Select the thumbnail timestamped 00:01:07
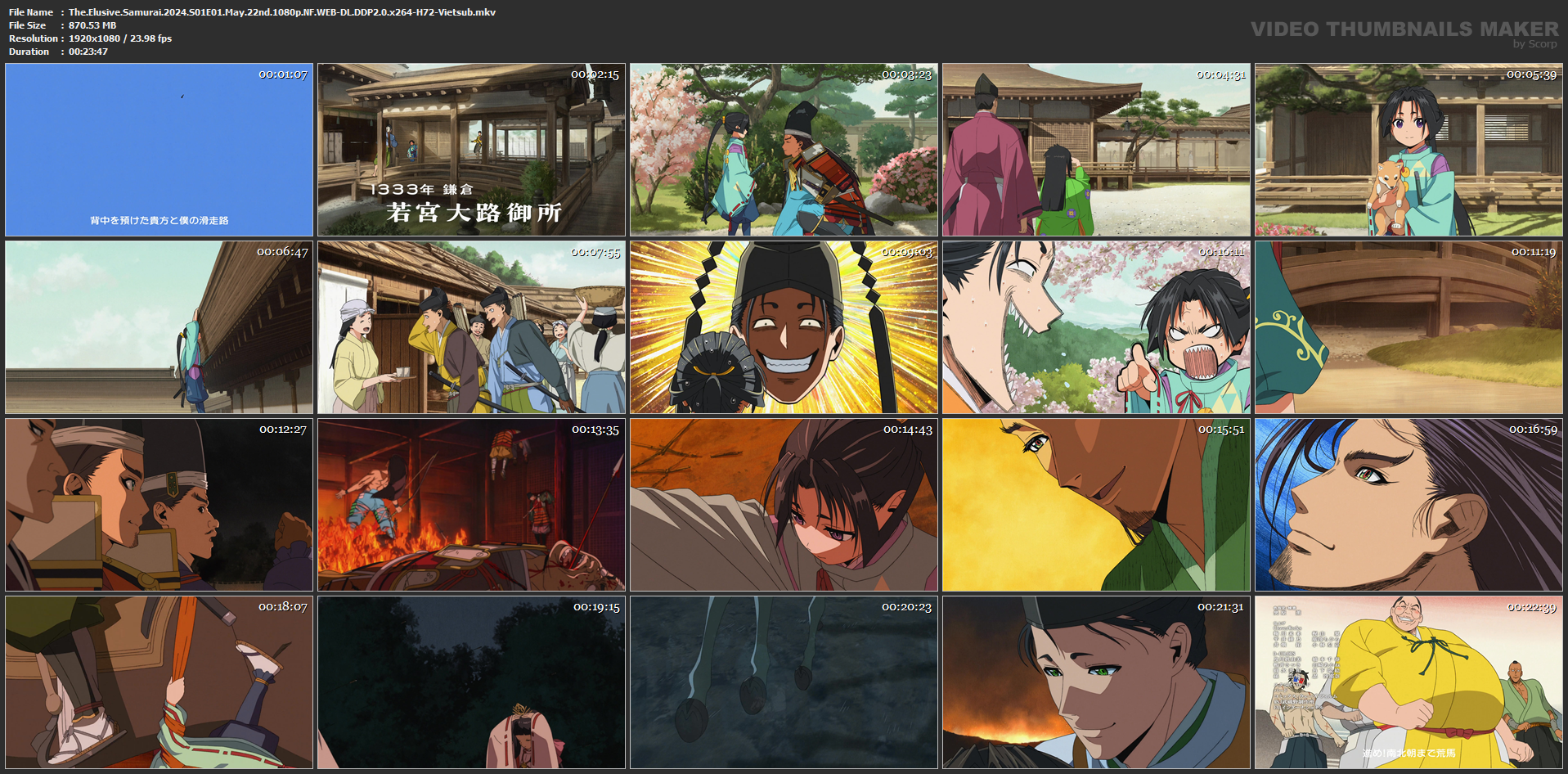Screen dimensions: 1568x774 [159, 151]
